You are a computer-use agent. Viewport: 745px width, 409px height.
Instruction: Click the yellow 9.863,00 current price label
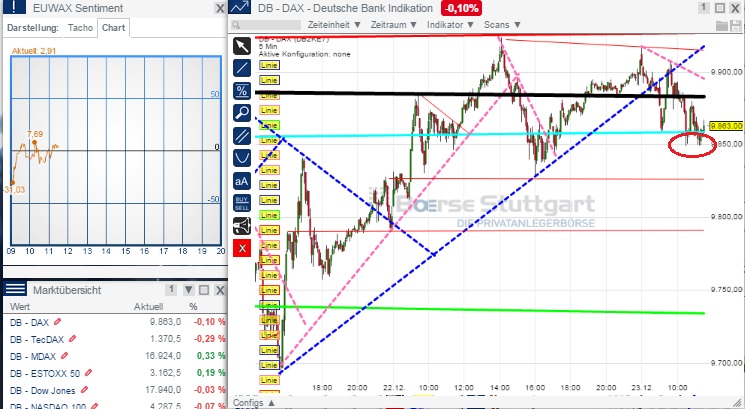click(x=726, y=126)
